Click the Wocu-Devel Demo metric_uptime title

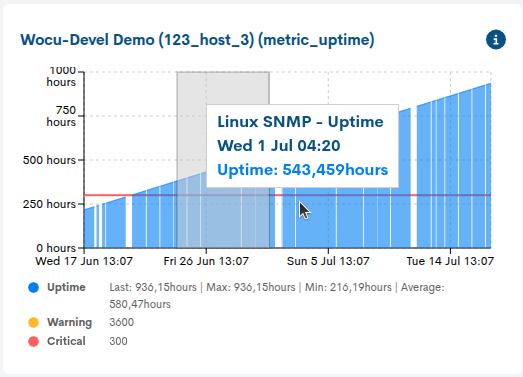click(197, 40)
